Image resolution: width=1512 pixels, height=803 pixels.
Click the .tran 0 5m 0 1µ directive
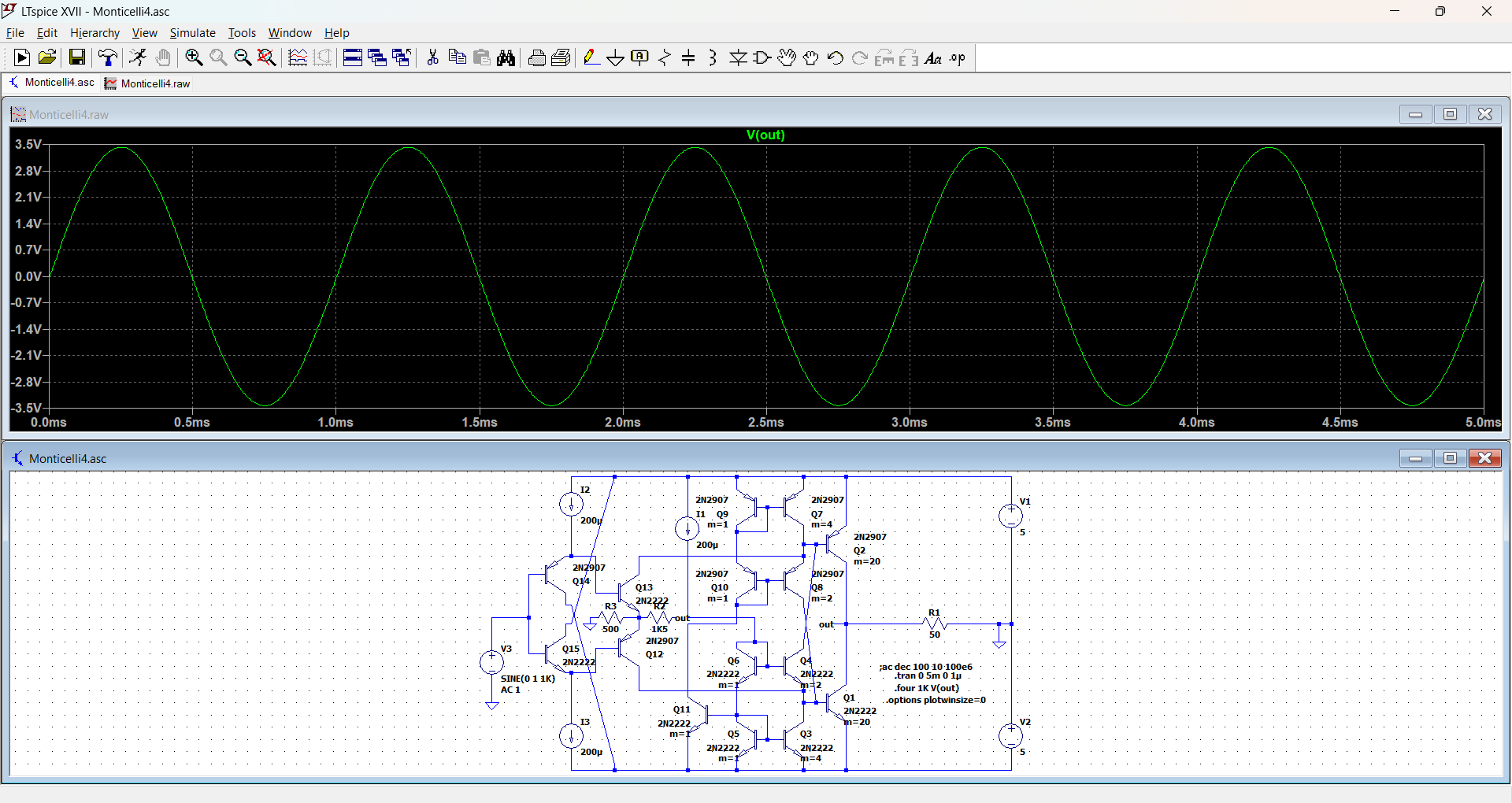928,675
